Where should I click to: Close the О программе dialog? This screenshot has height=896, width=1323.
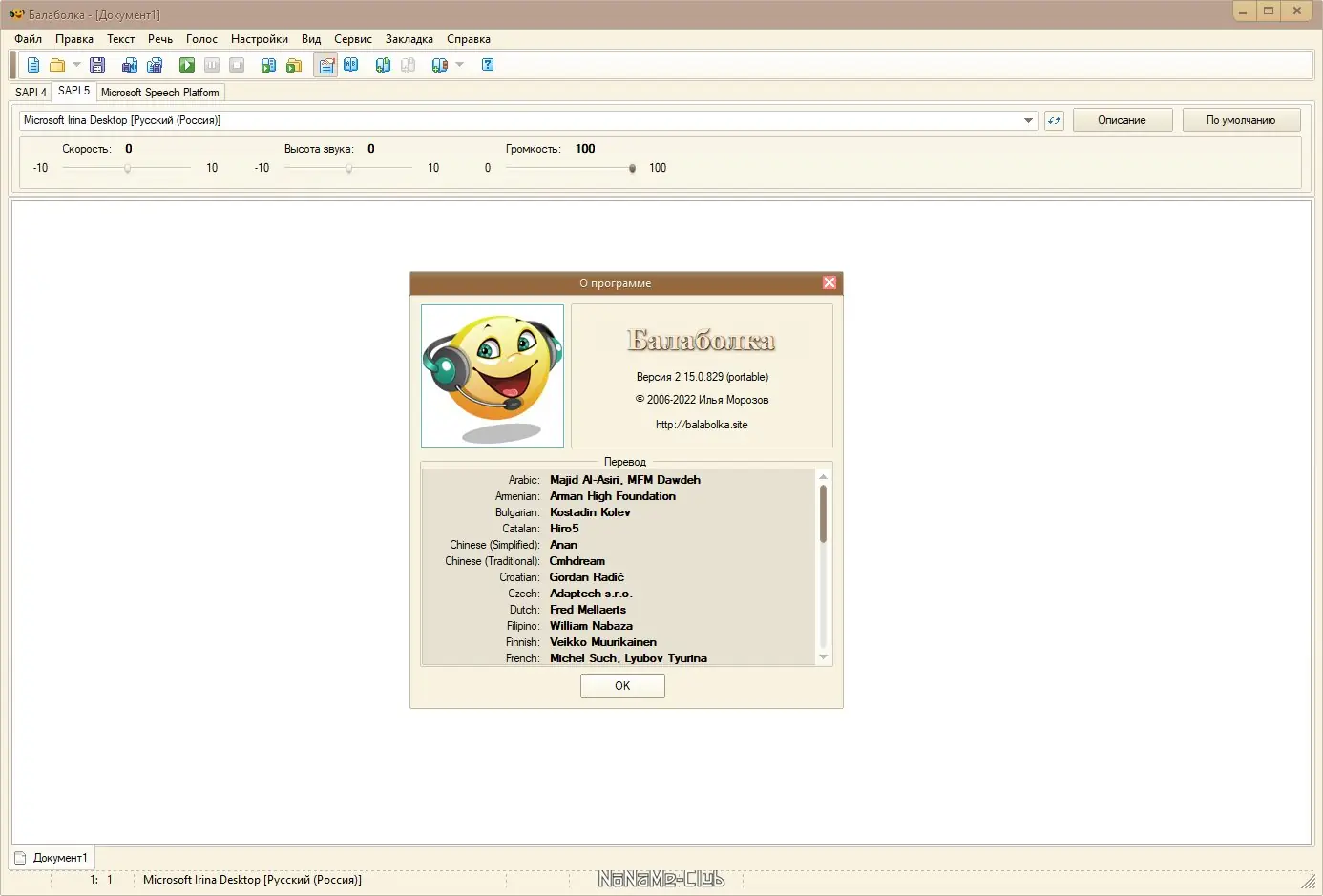[829, 282]
